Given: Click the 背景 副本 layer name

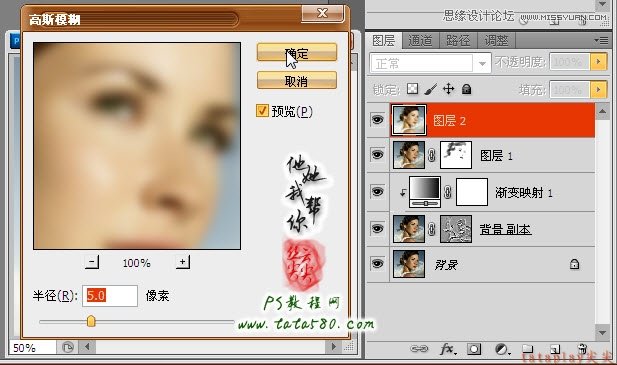Looking at the screenshot, I should click(505, 229).
